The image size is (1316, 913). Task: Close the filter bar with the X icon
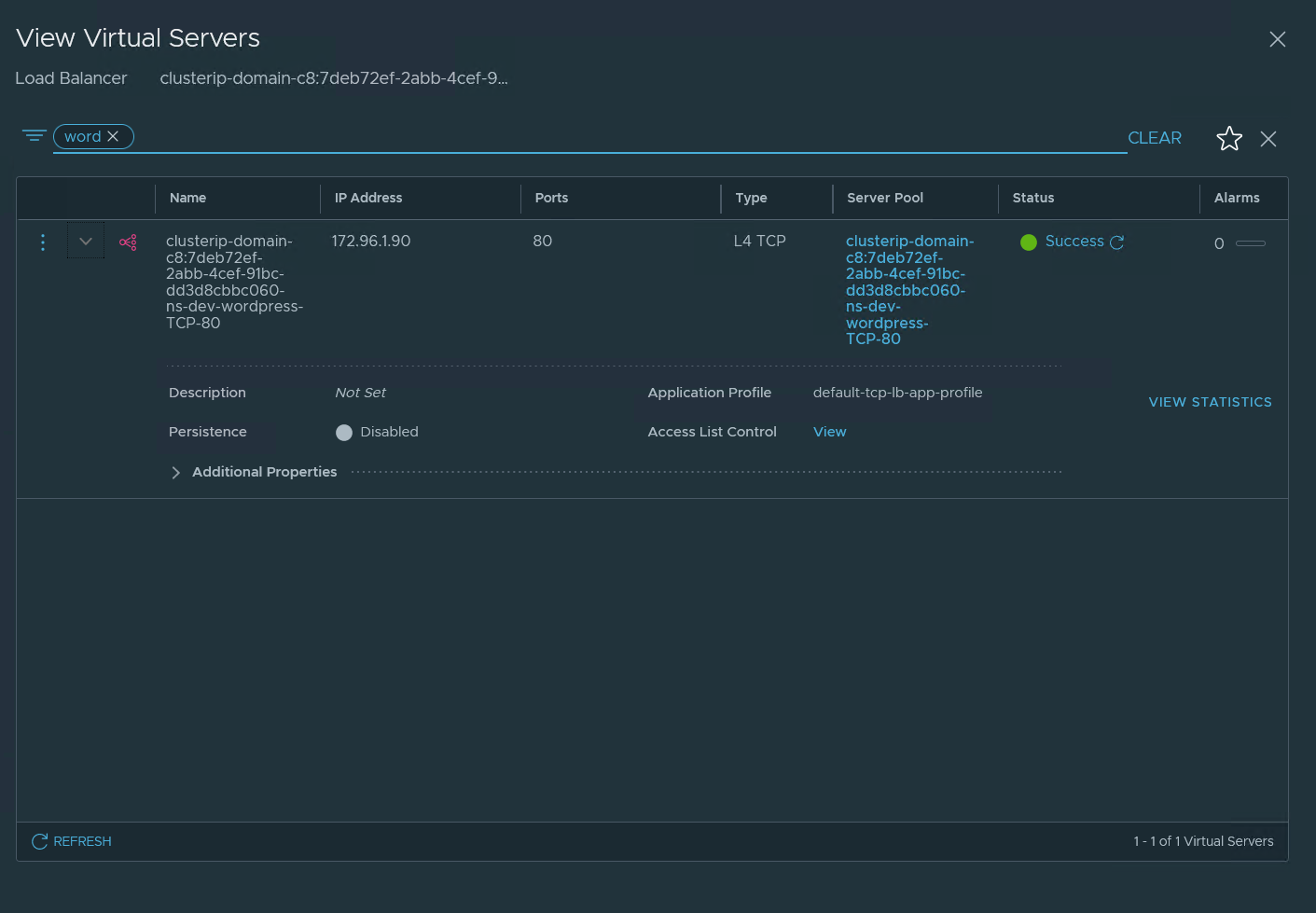pos(1268,139)
